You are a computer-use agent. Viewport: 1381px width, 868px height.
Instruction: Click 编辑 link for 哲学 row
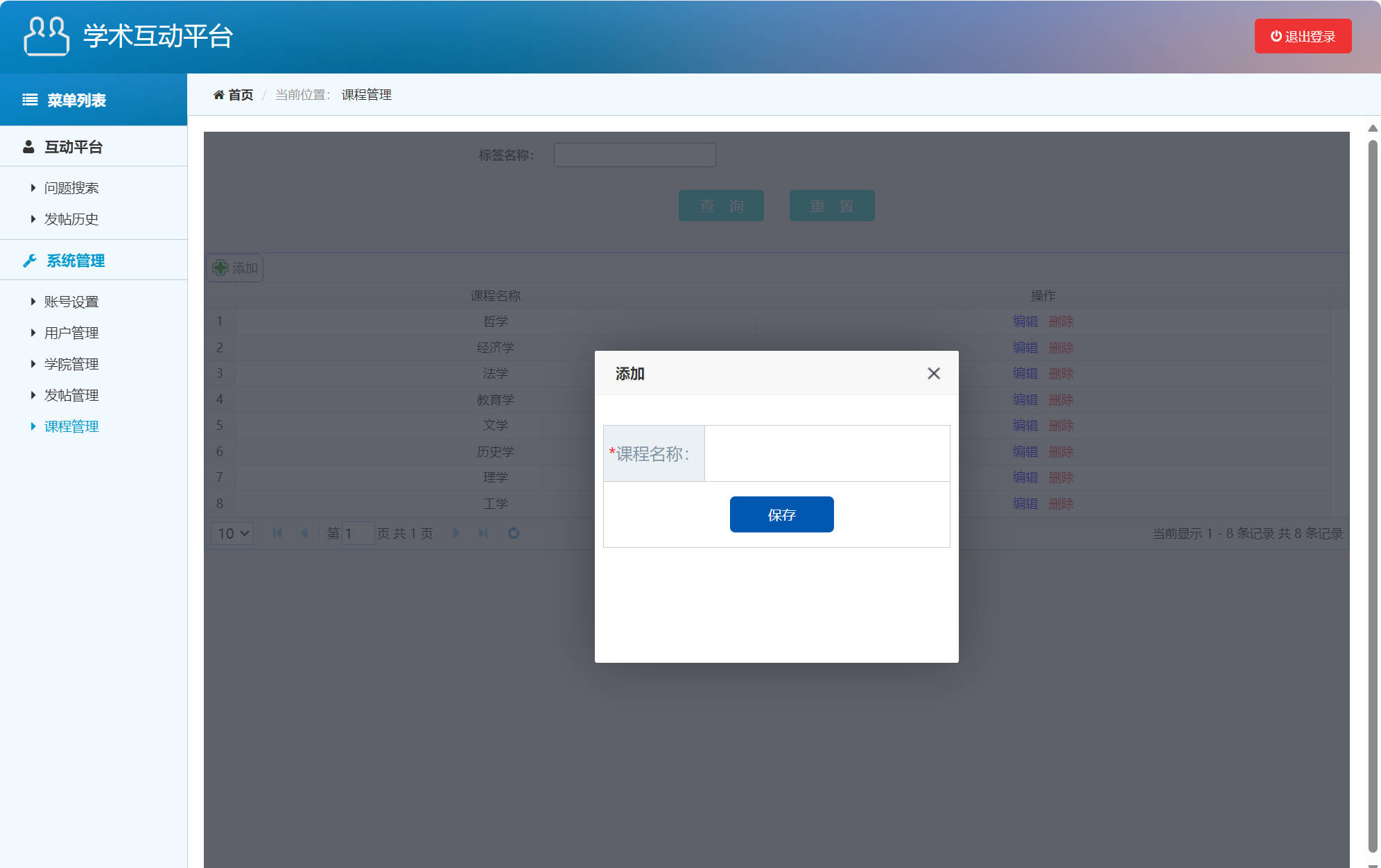(1025, 321)
